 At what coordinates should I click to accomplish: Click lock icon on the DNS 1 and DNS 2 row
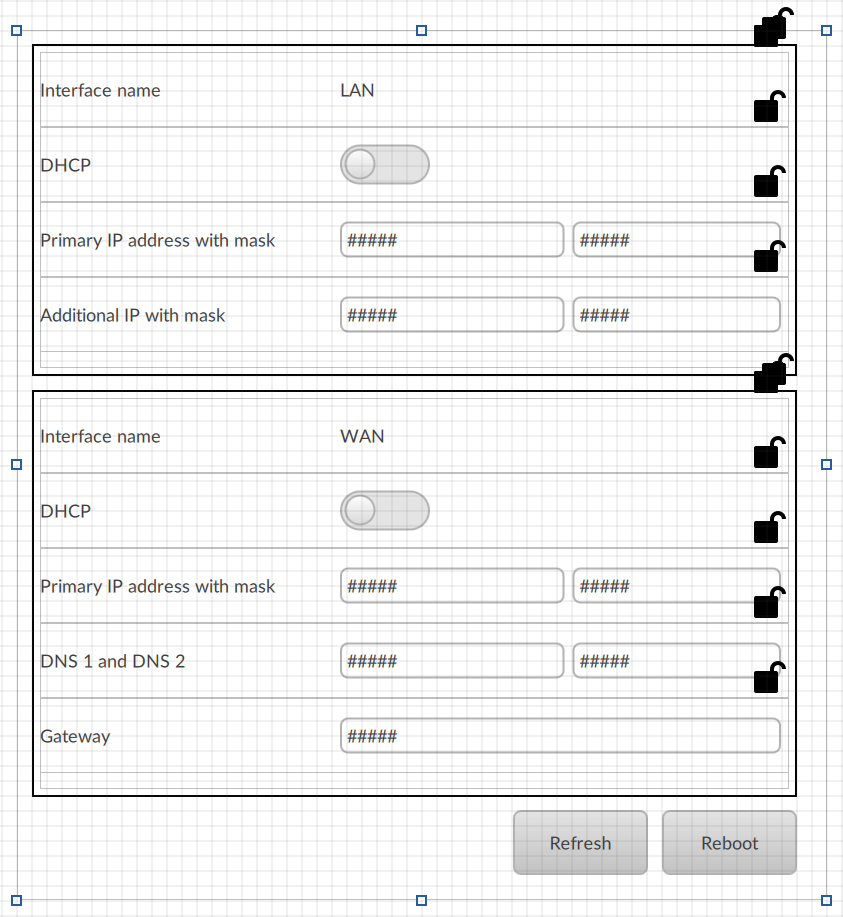click(768, 678)
